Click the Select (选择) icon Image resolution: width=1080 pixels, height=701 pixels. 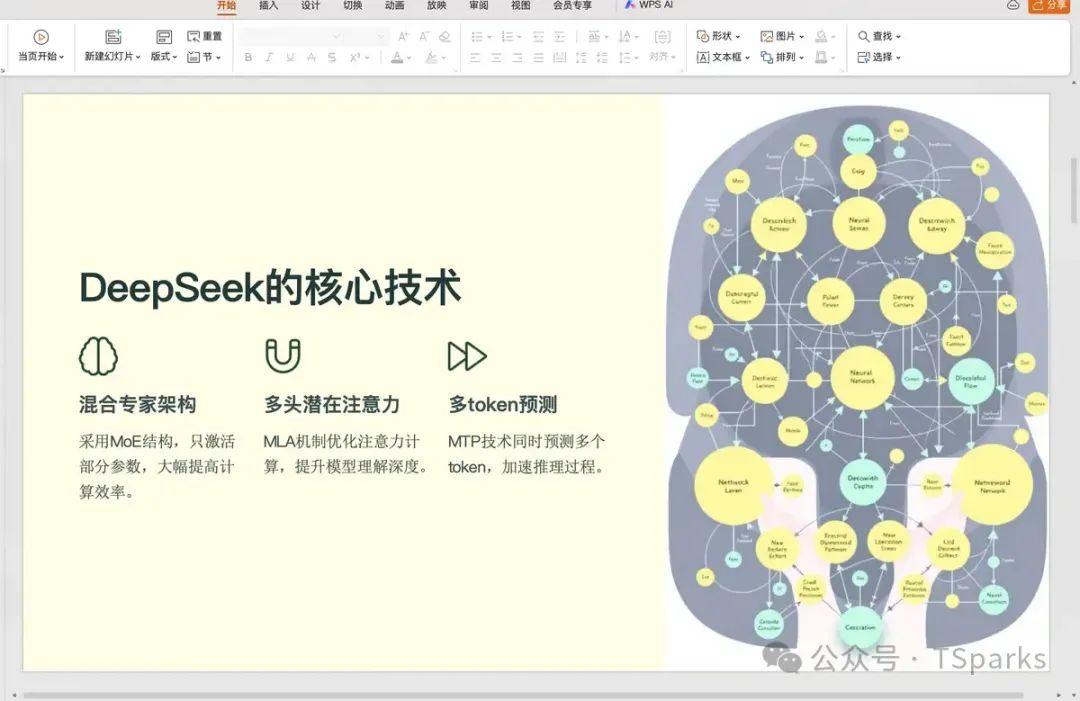863,57
